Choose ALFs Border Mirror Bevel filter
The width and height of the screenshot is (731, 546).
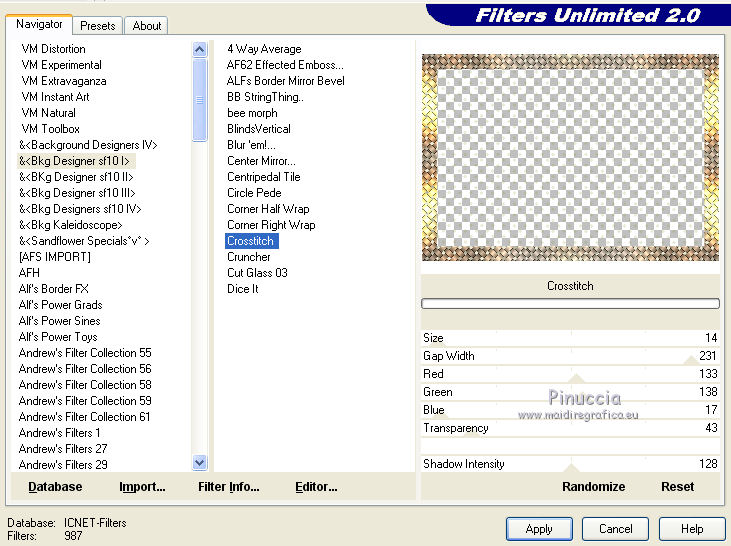(x=286, y=81)
